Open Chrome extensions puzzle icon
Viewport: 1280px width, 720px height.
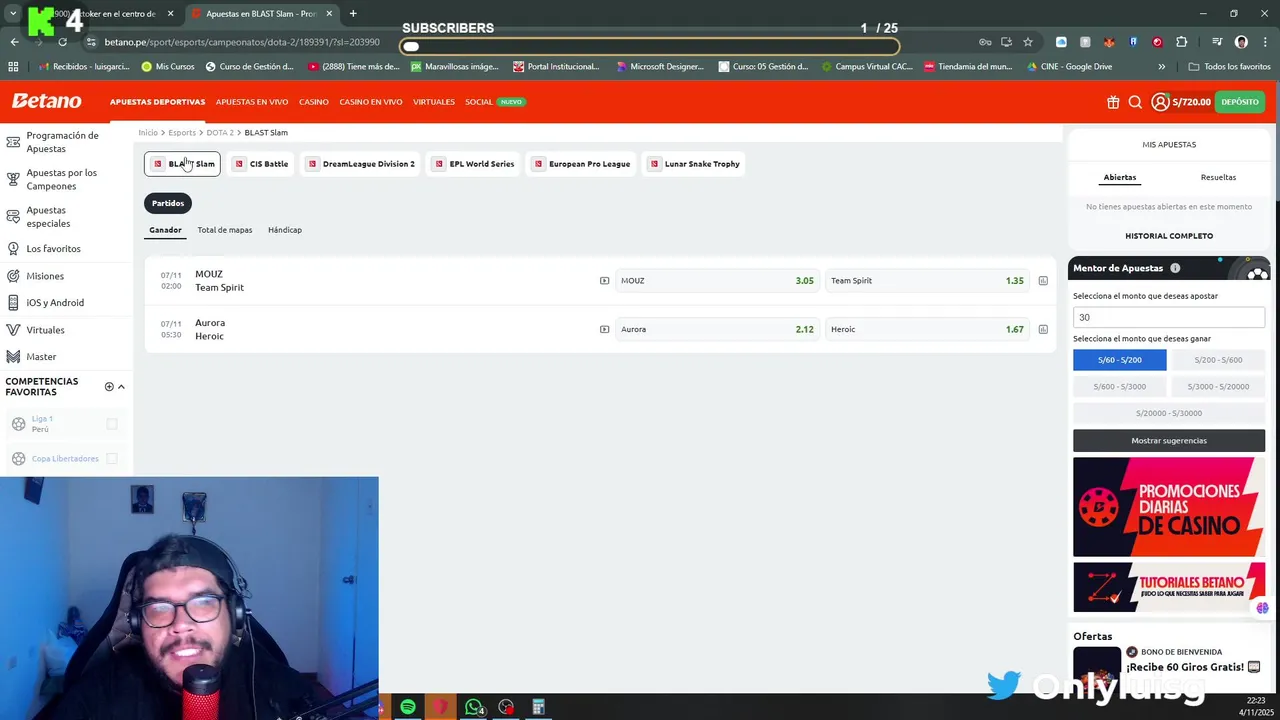[x=1181, y=42]
